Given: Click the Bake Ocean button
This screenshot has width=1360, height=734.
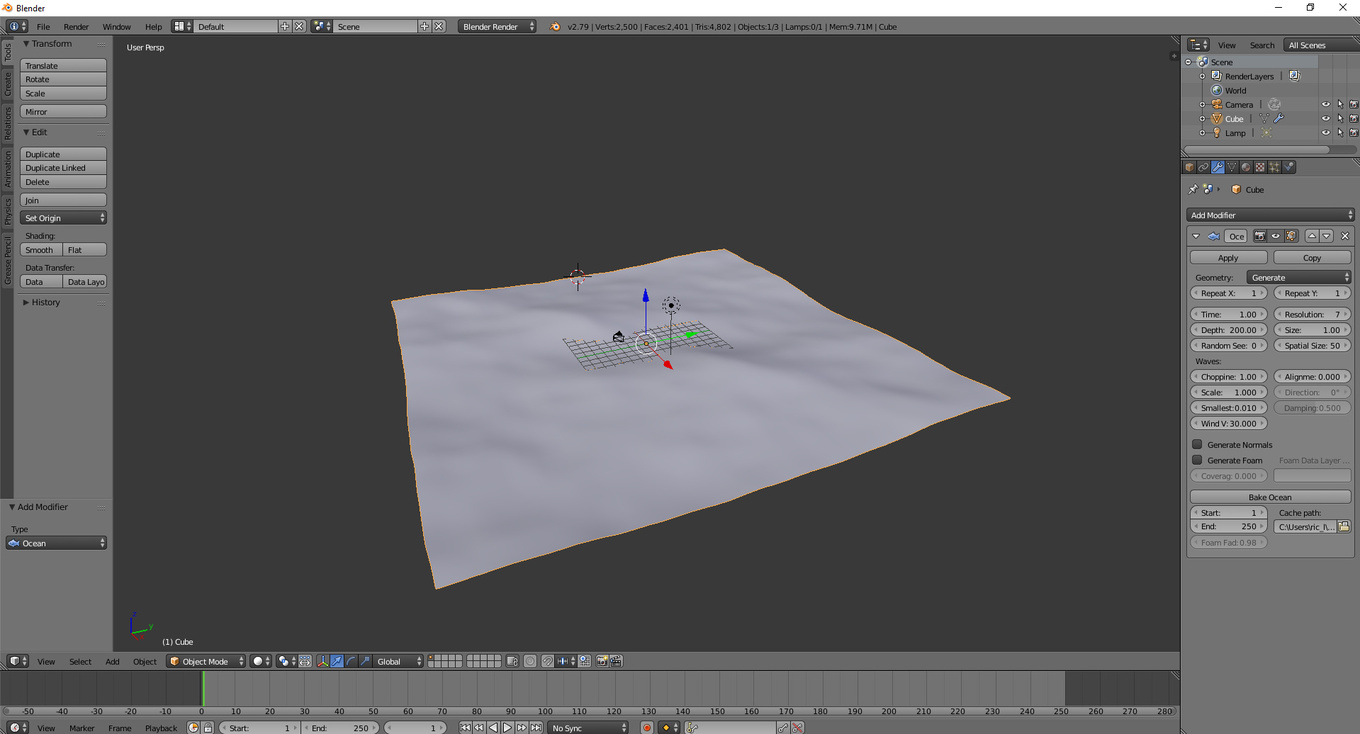Looking at the screenshot, I should pos(1270,497).
